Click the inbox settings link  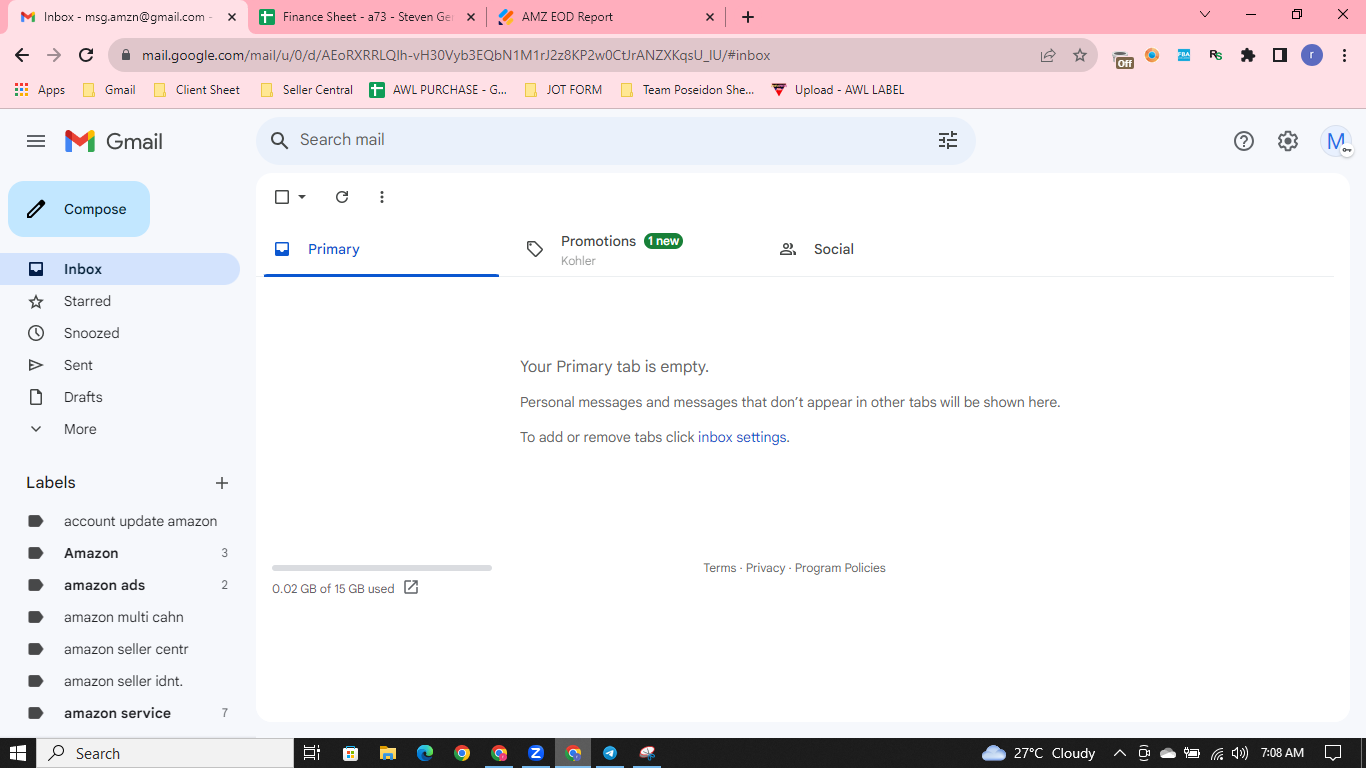(x=742, y=437)
